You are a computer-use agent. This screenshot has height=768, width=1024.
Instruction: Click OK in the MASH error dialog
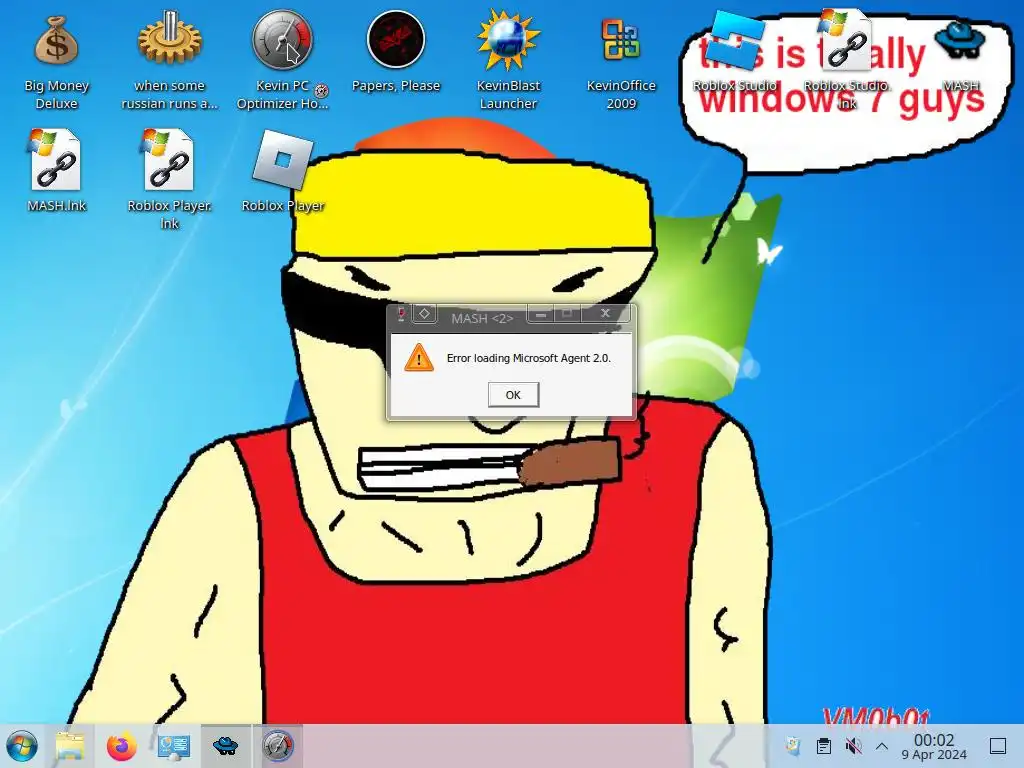point(513,394)
